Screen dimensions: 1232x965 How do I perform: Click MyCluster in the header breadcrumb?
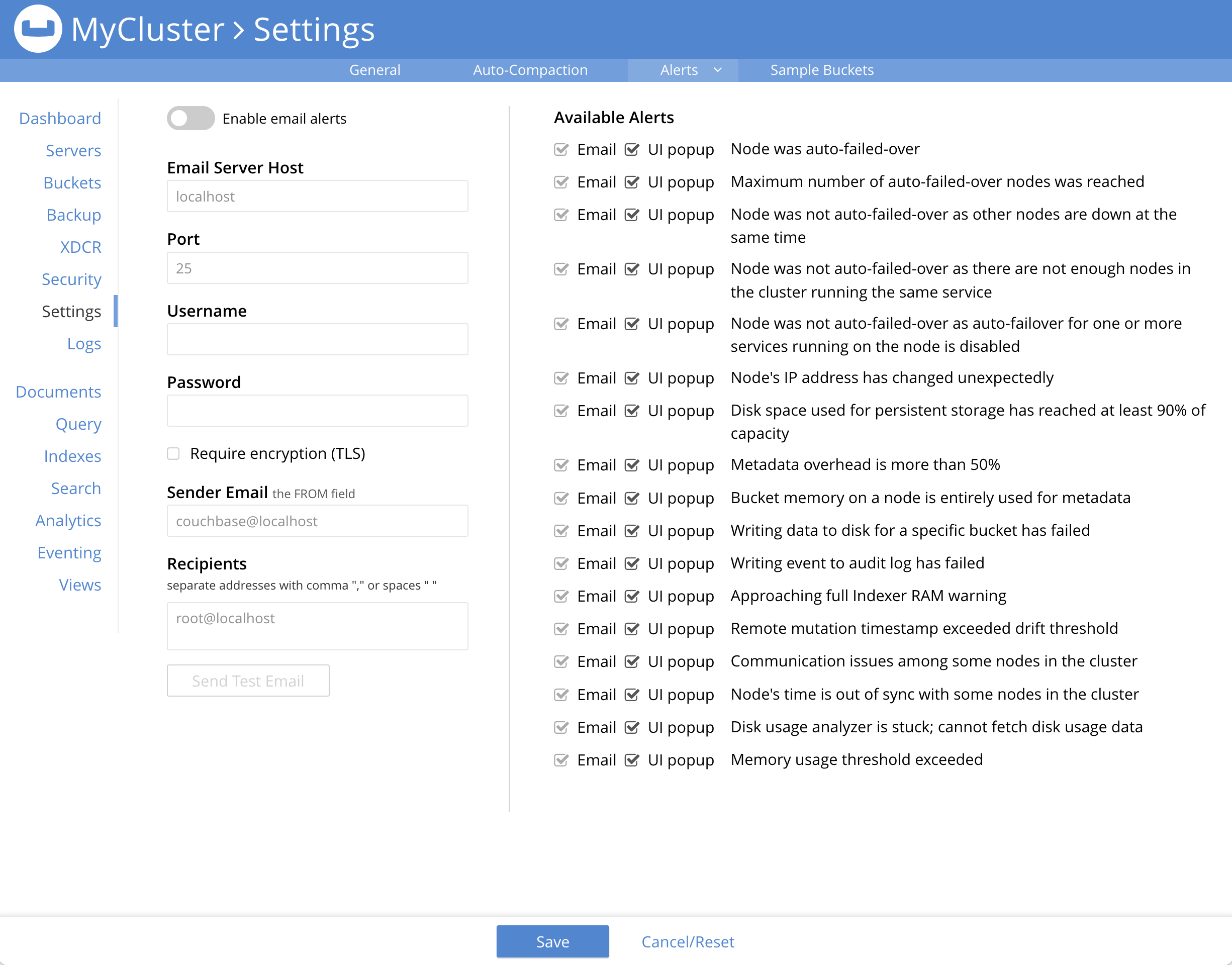pos(148,29)
